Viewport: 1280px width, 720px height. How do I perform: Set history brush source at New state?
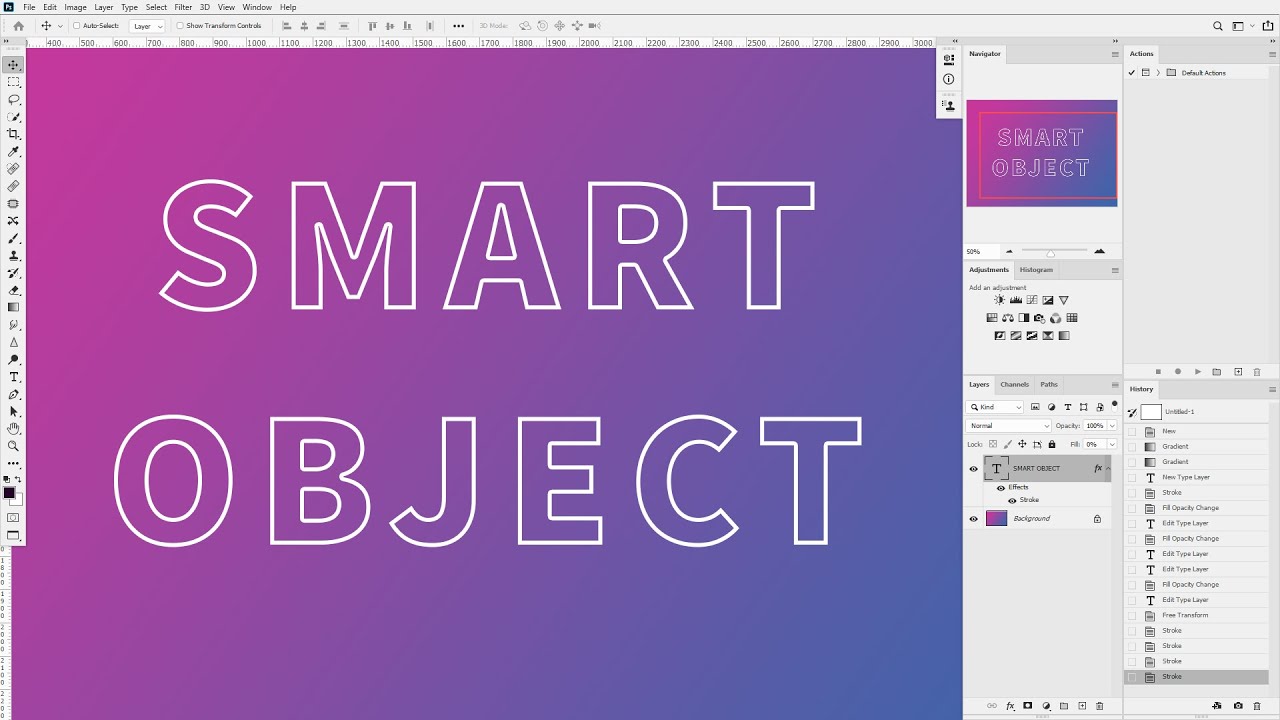tap(1132, 431)
